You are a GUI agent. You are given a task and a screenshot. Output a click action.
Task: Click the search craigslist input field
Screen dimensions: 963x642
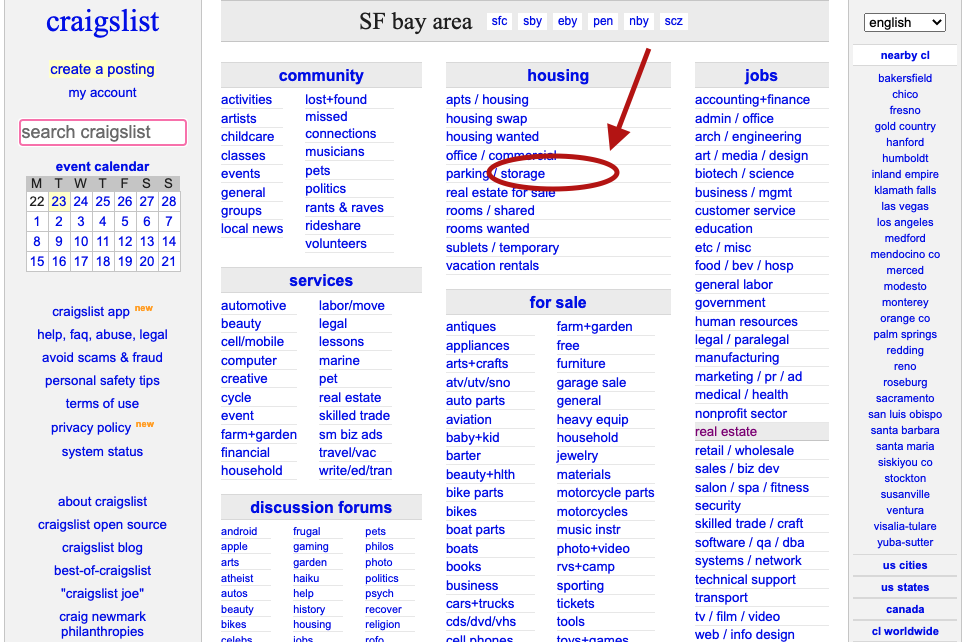pos(102,132)
